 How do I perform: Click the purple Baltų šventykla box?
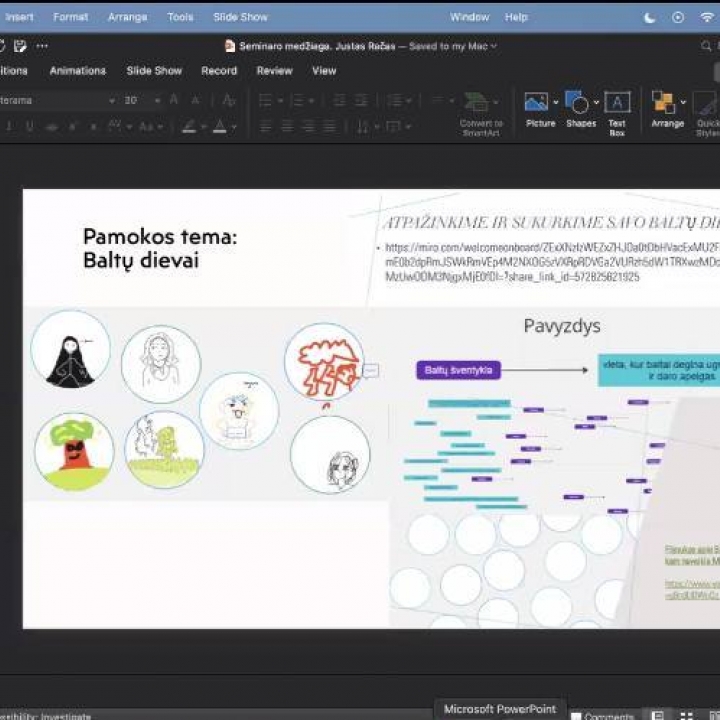click(458, 370)
